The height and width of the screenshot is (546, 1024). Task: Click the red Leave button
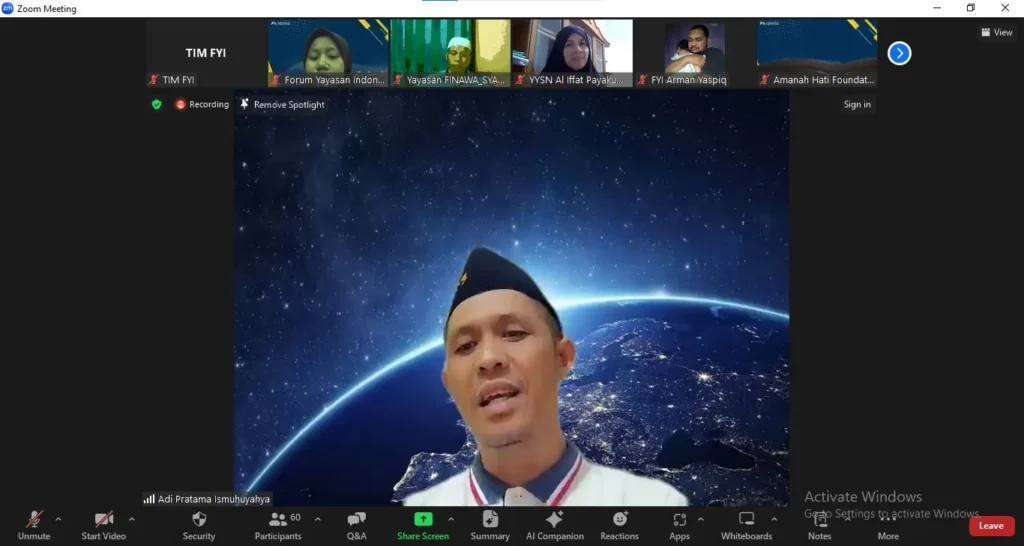click(x=991, y=526)
